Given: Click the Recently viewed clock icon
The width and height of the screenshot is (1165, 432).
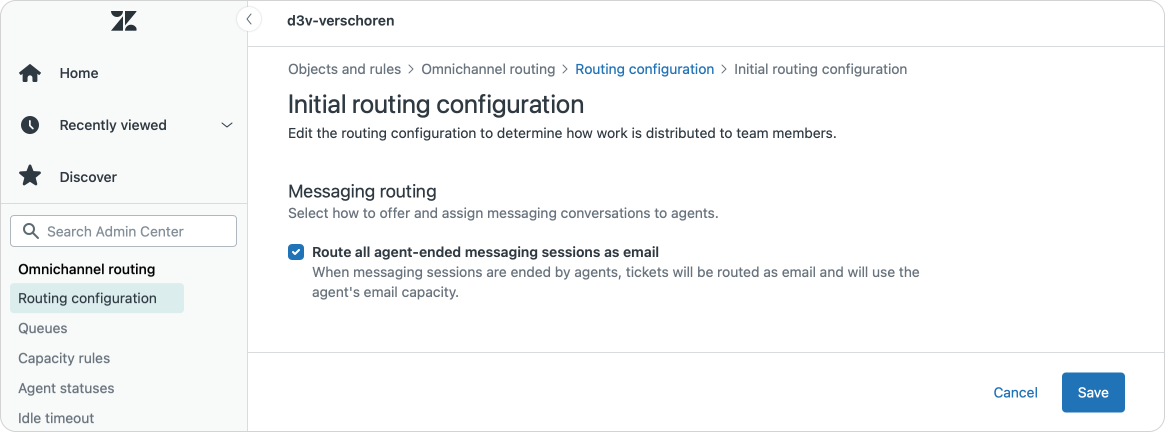Looking at the screenshot, I should pyautogui.click(x=30, y=125).
